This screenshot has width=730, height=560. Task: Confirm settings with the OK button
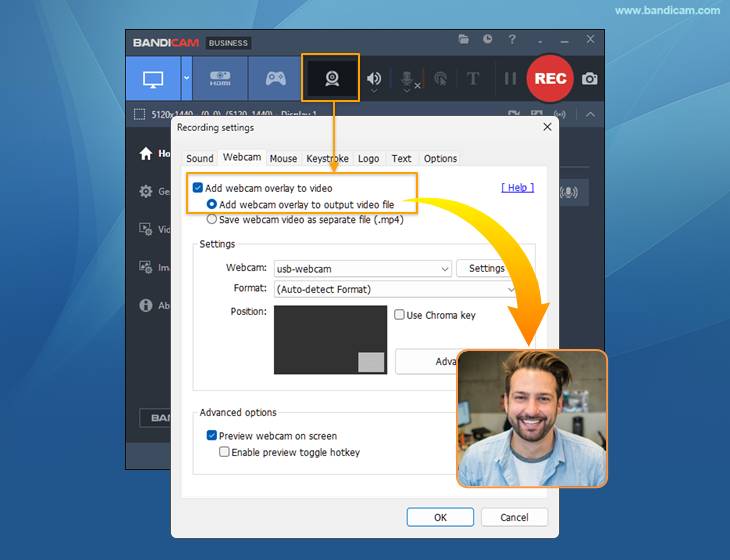[x=440, y=517]
